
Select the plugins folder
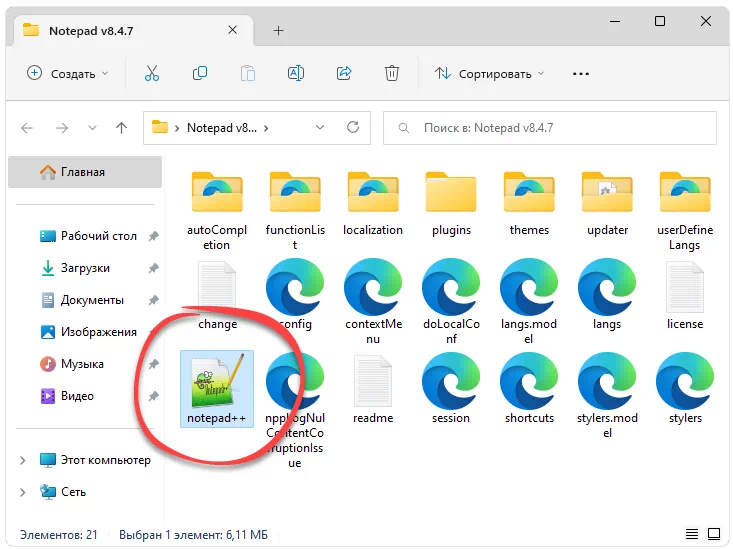(x=451, y=204)
